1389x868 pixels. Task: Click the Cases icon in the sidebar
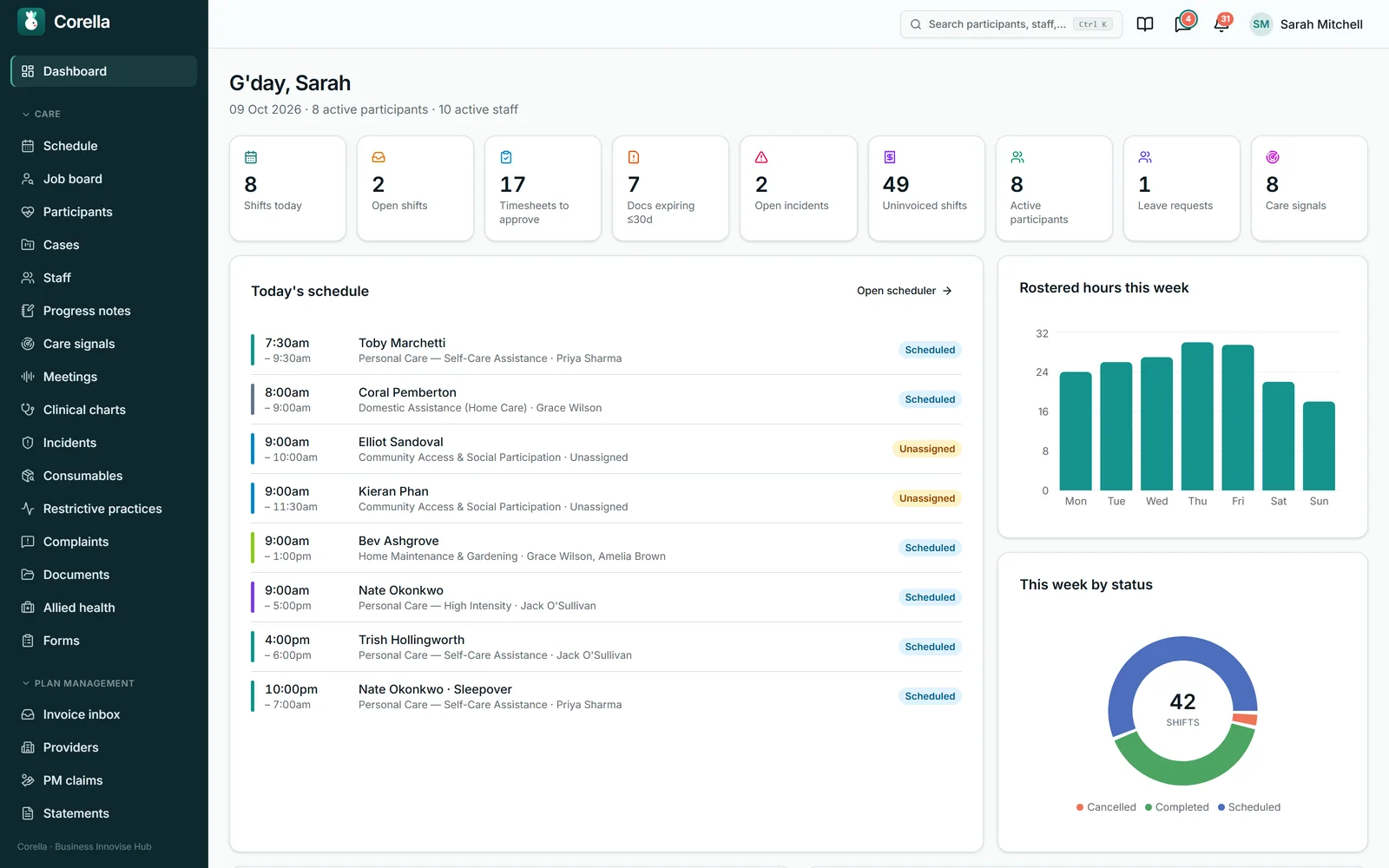[x=28, y=245]
